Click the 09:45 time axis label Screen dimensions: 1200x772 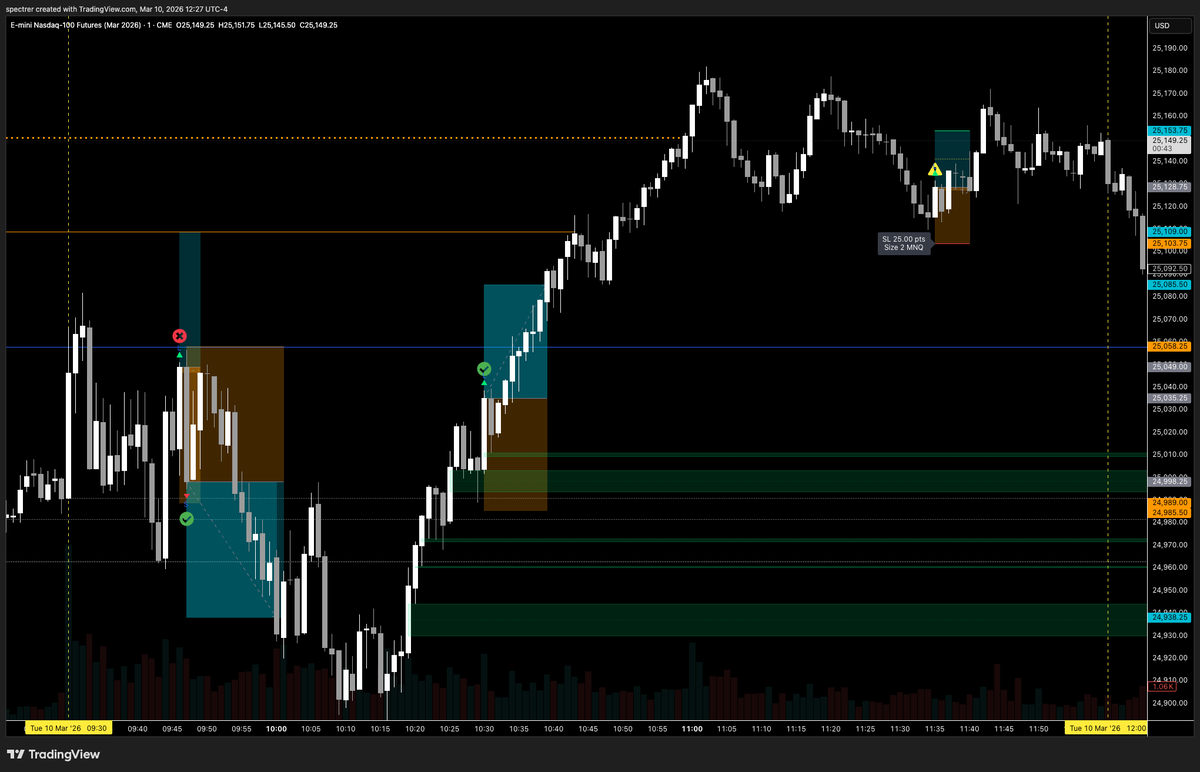pos(173,729)
